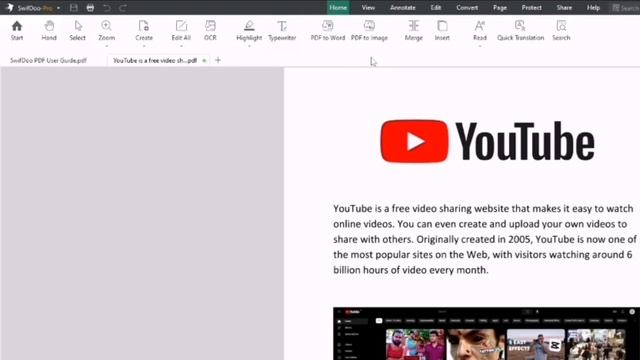The image size is (640, 360).
Task: Open the View ribbon tab
Action: pyautogui.click(x=368, y=7)
